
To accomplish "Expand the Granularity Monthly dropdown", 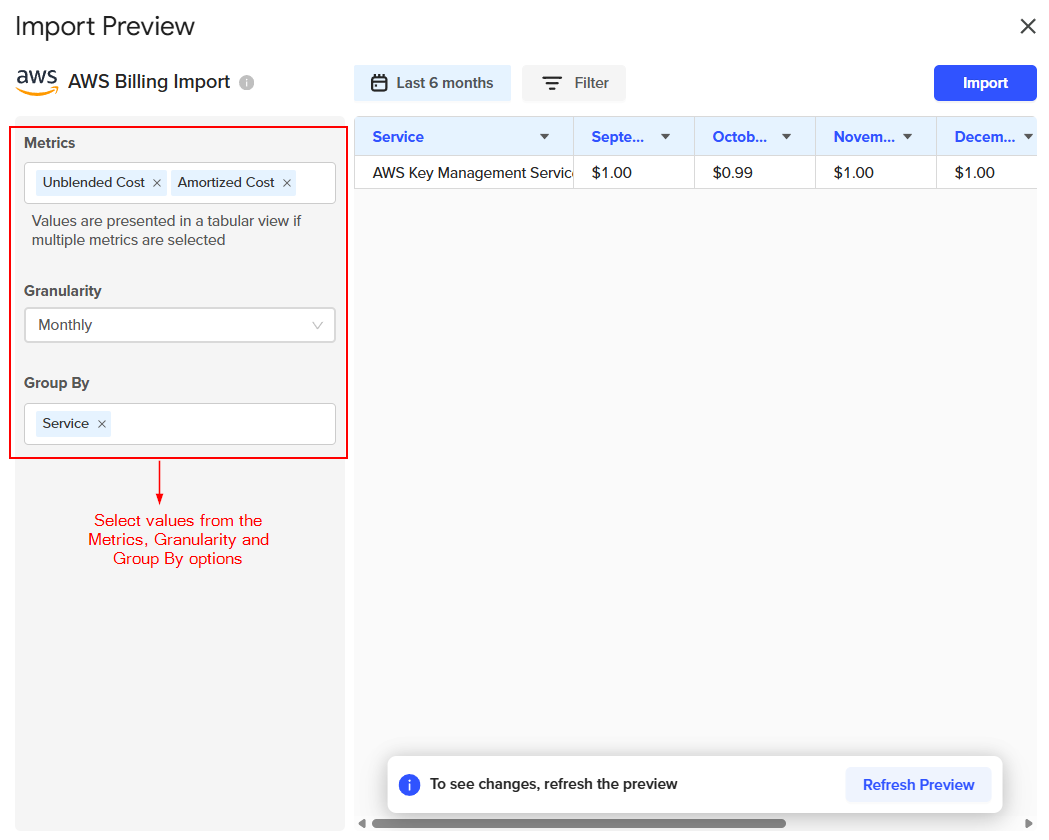I will tap(180, 325).
